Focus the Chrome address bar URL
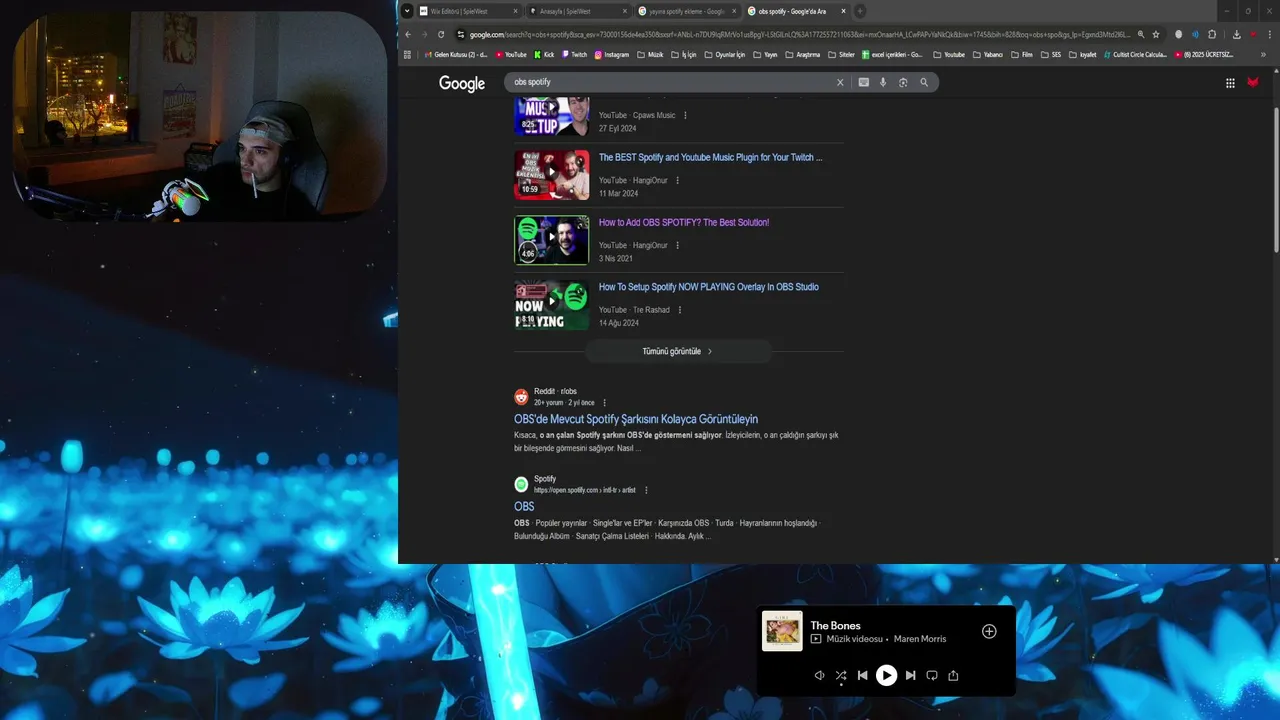This screenshot has width=1280, height=720. coord(800,34)
